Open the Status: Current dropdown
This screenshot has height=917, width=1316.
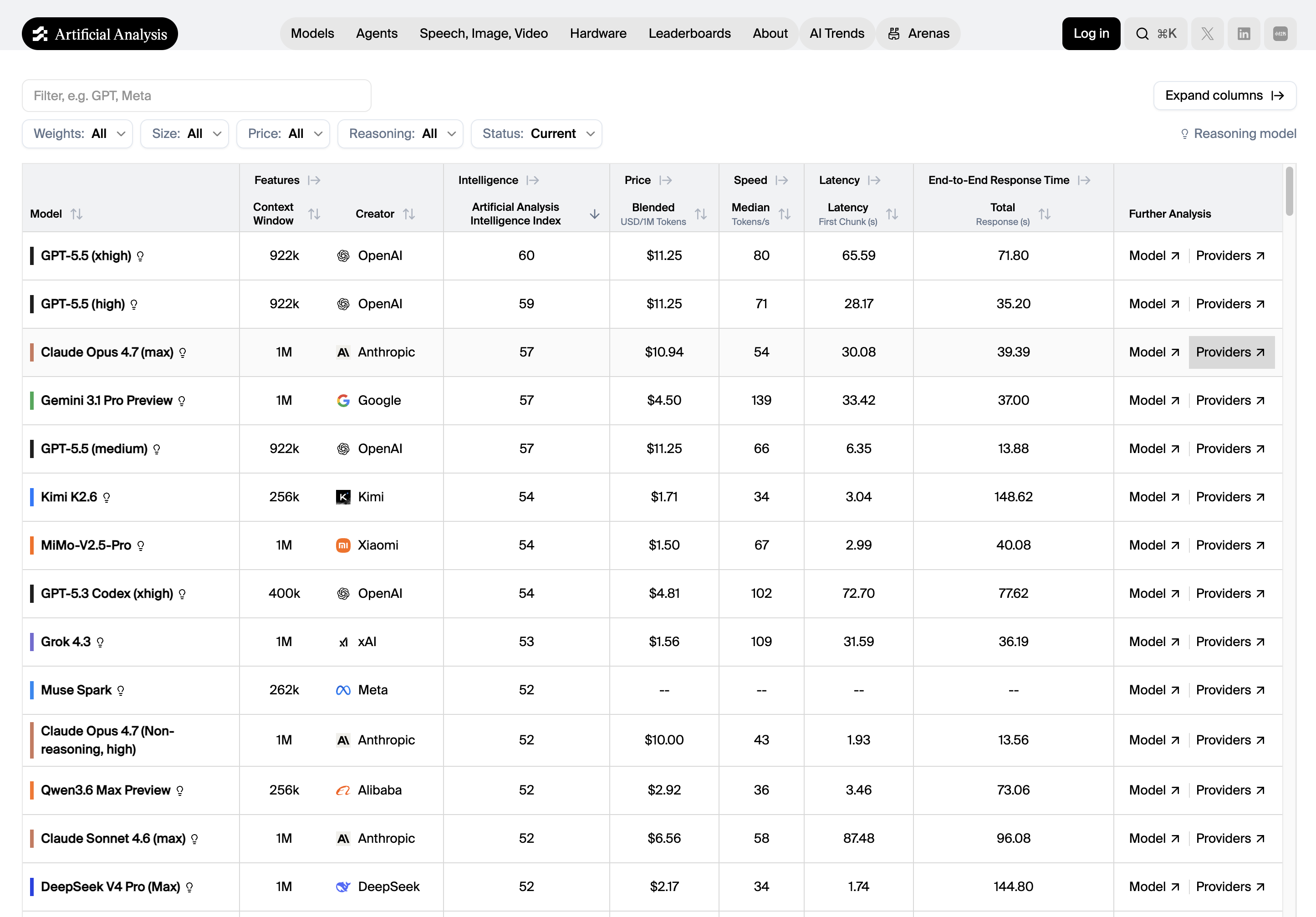click(536, 133)
